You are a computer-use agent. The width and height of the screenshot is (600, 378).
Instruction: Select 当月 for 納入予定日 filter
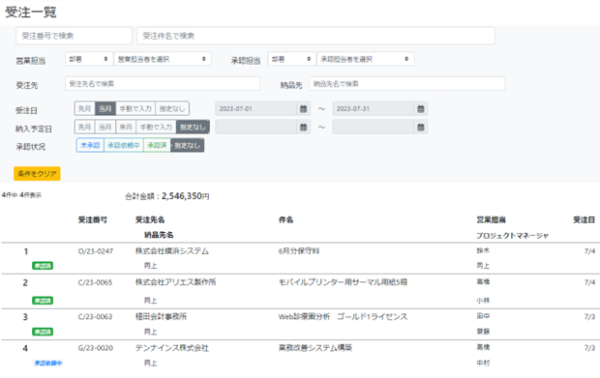(x=105, y=127)
